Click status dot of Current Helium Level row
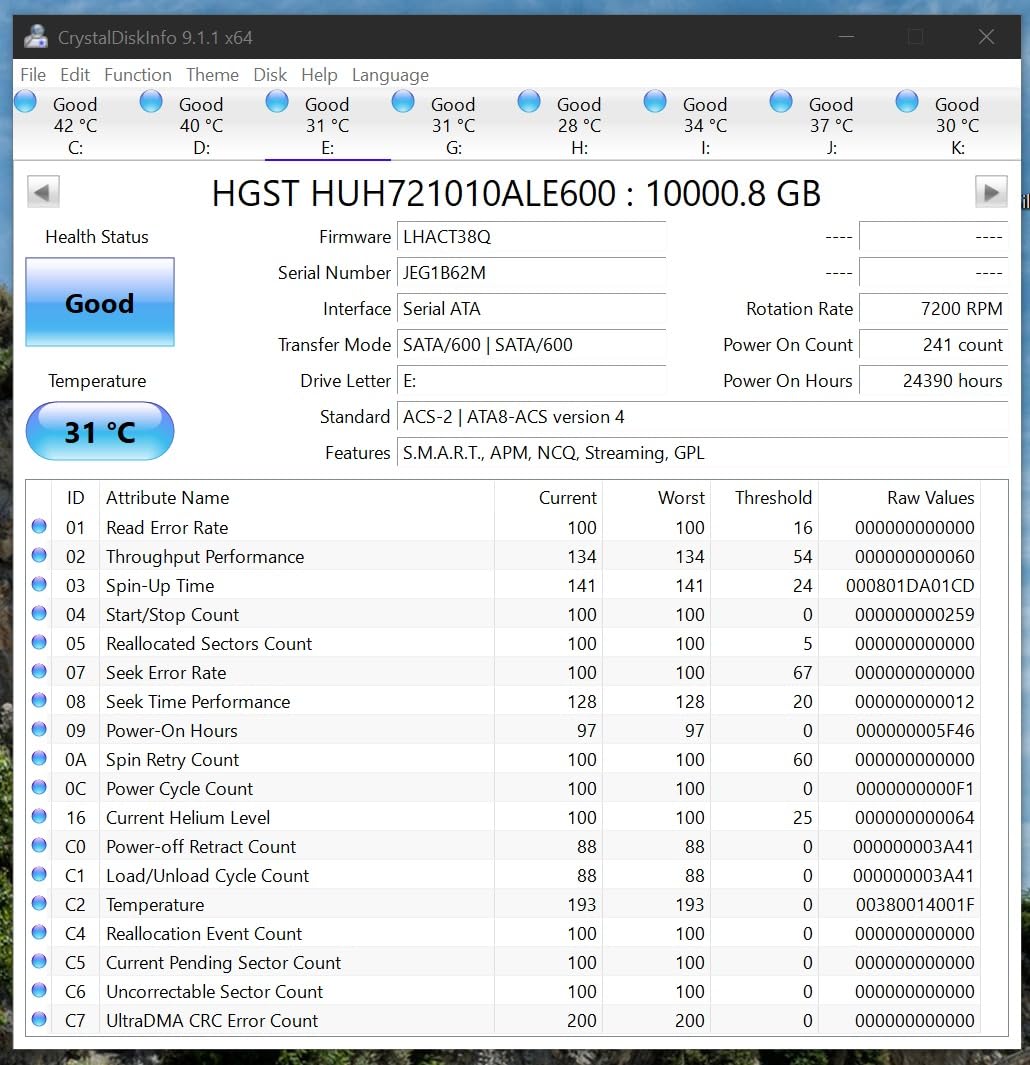This screenshot has height=1065, width=1030. [x=39, y=816]
